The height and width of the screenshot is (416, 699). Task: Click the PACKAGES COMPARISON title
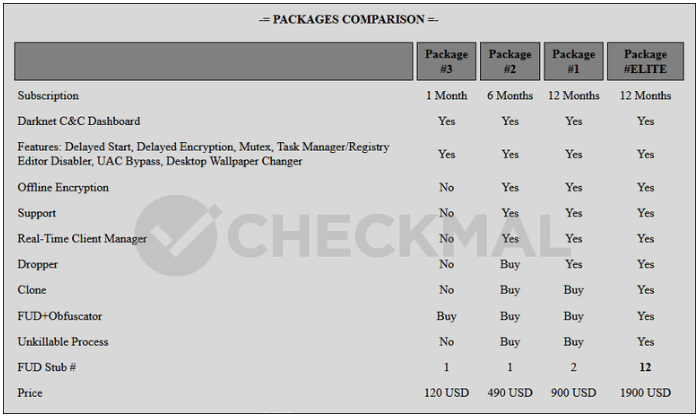[349, 19]
